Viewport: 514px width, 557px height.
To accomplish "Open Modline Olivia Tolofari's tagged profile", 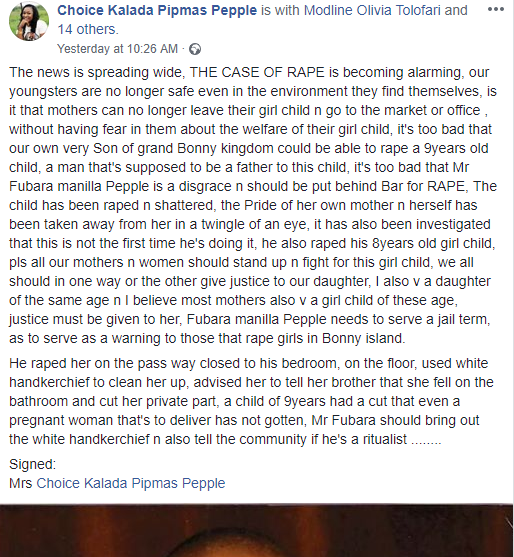I will [373, 10].
